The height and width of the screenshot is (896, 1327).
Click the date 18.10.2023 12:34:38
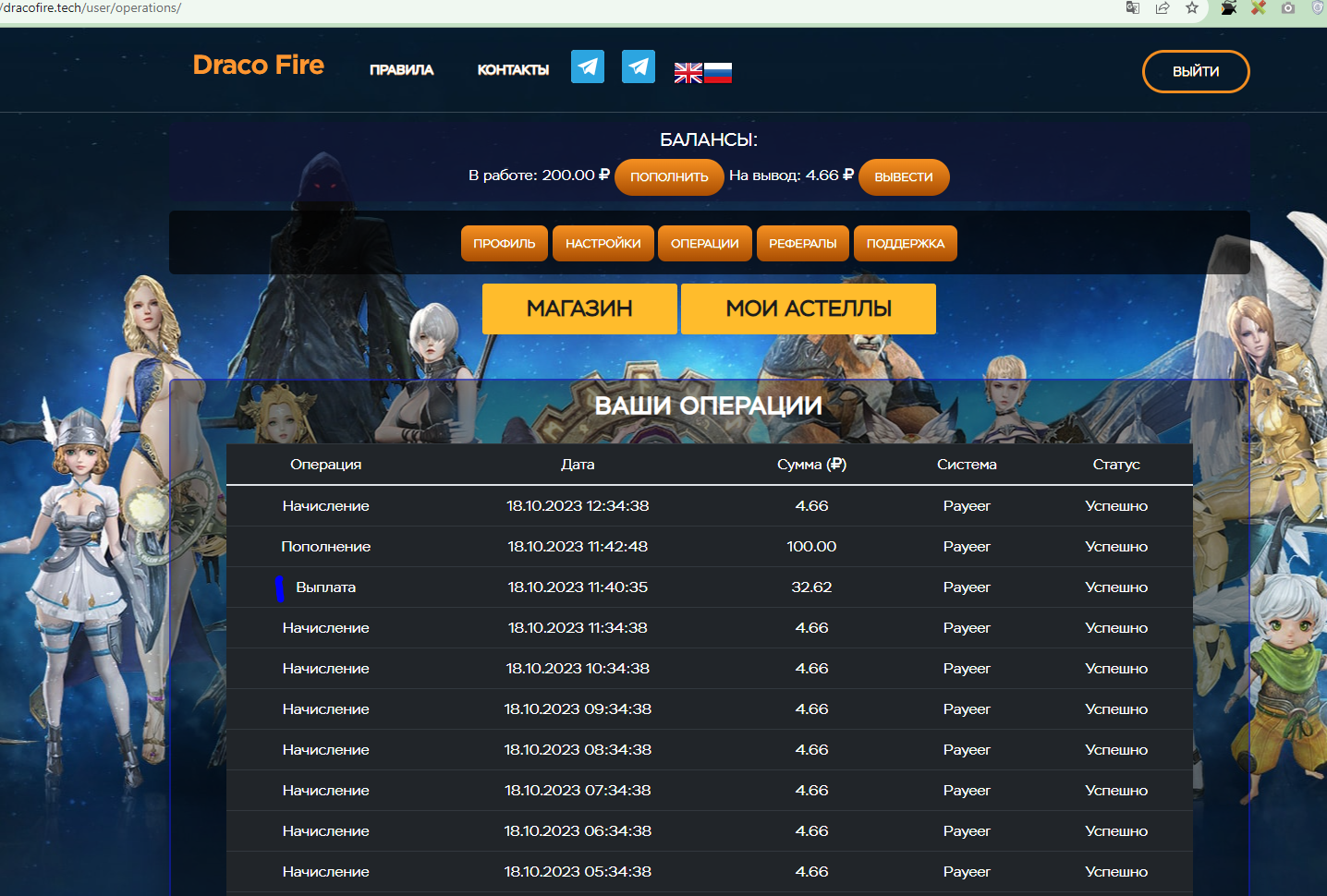point(578,506)
